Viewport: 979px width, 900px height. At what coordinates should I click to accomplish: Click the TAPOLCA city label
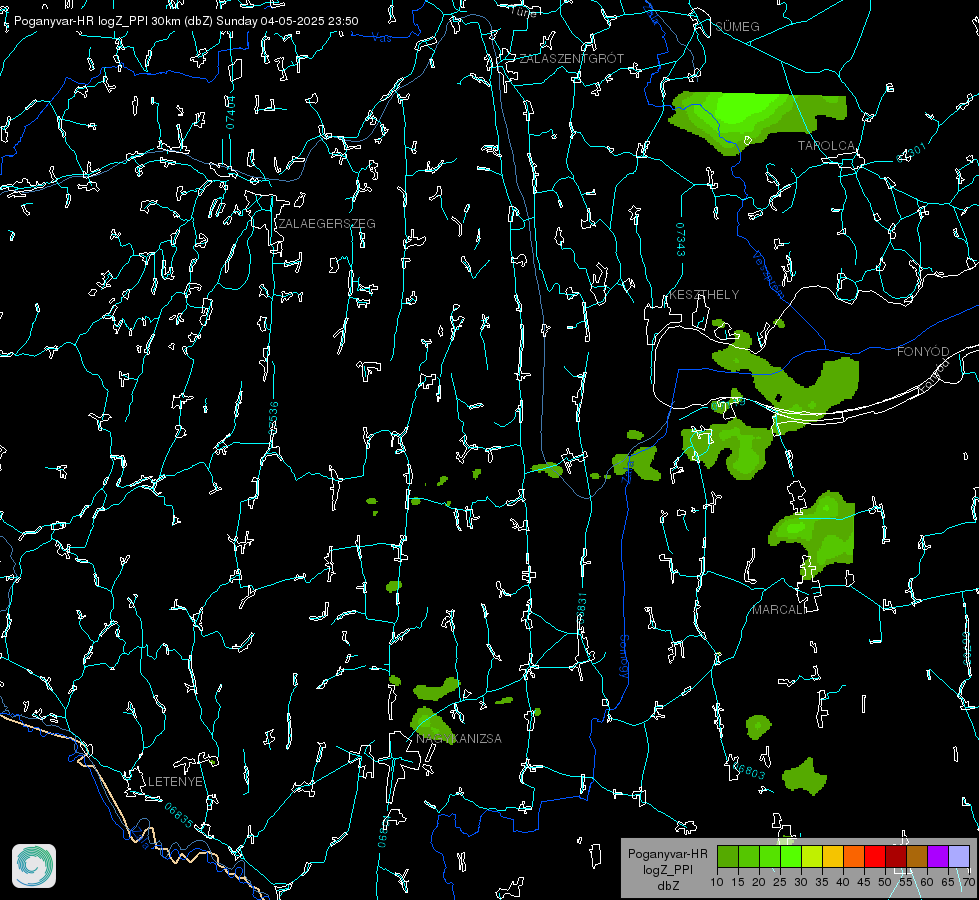(x=826, y=146)
